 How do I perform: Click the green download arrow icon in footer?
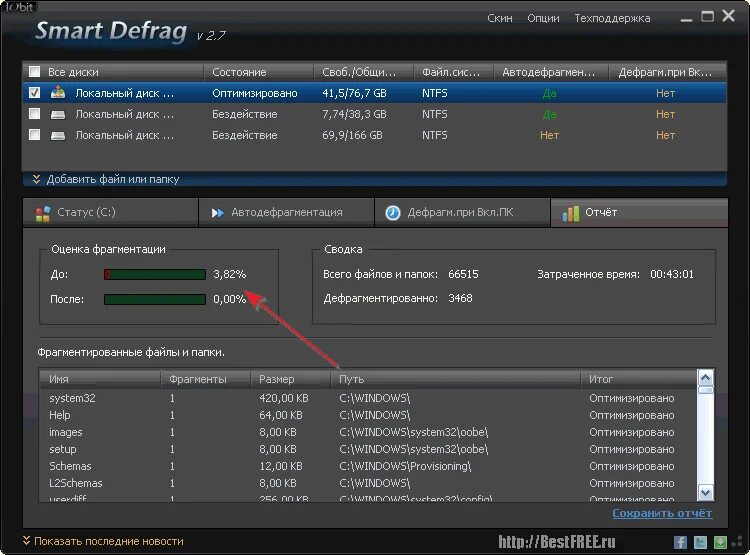pos(720,542)
